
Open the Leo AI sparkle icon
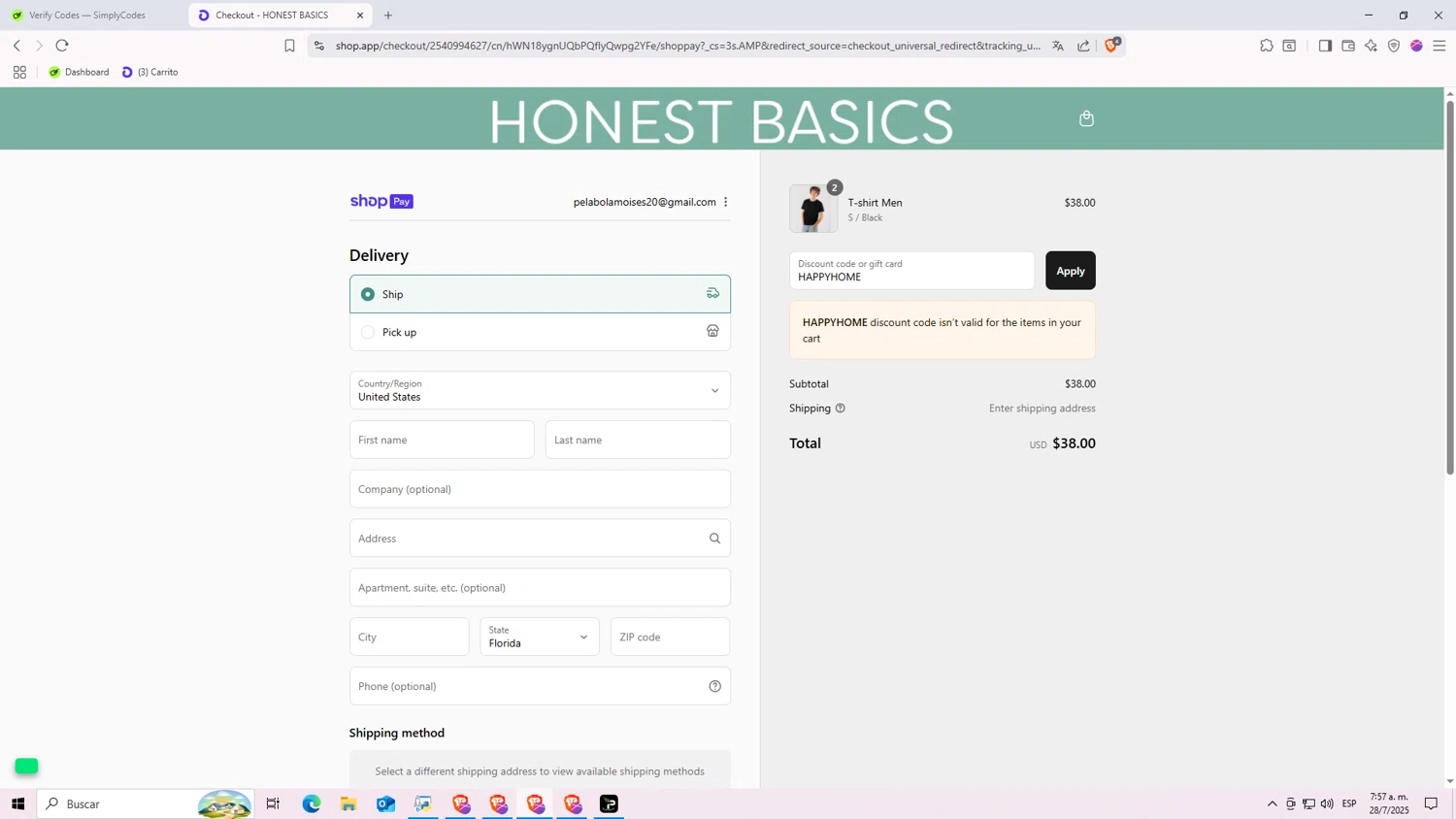pyautogui.click(x=1371, y=46)
